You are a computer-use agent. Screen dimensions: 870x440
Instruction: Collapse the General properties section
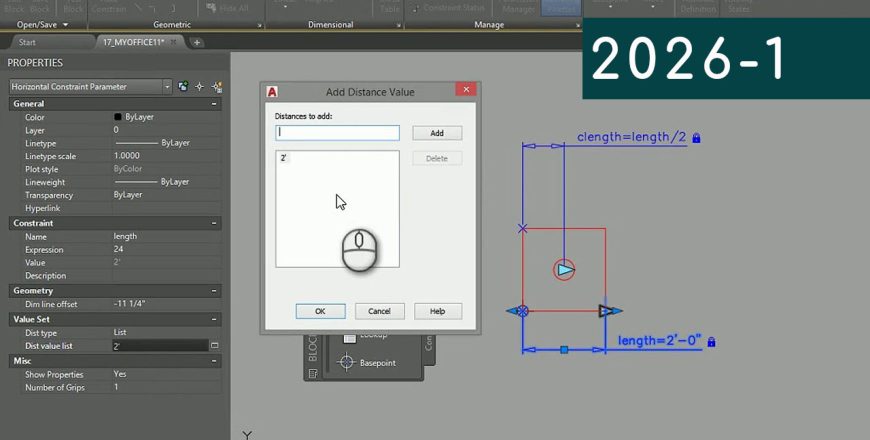(214, 104)
